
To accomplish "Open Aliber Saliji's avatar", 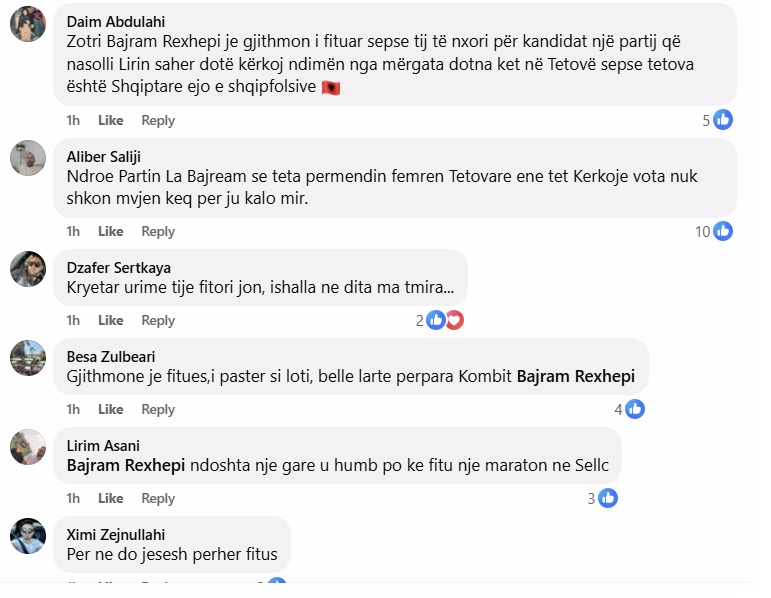I will click(x=28, y=158).
